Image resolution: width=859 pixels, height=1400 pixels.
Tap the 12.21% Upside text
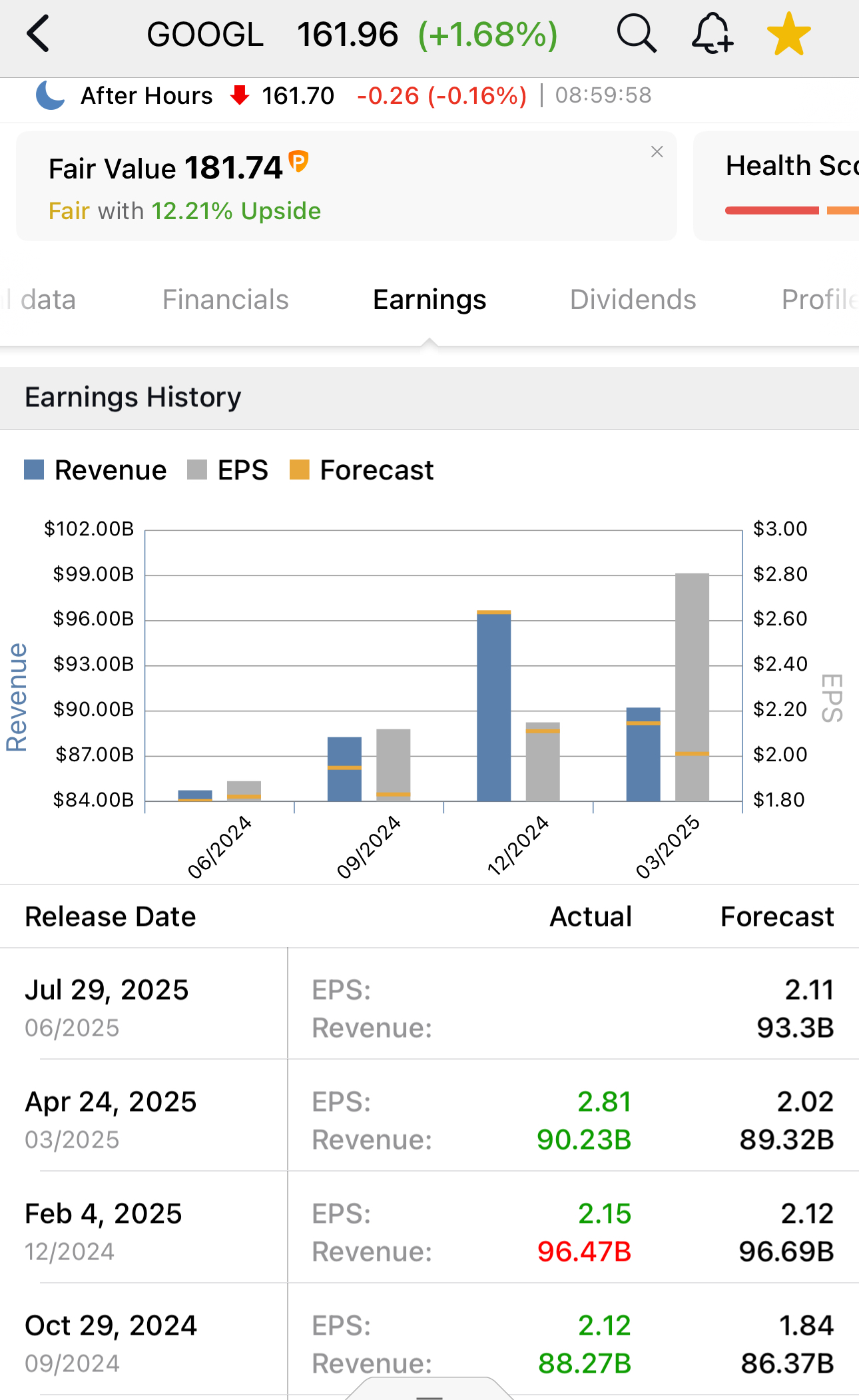[236, 211]
